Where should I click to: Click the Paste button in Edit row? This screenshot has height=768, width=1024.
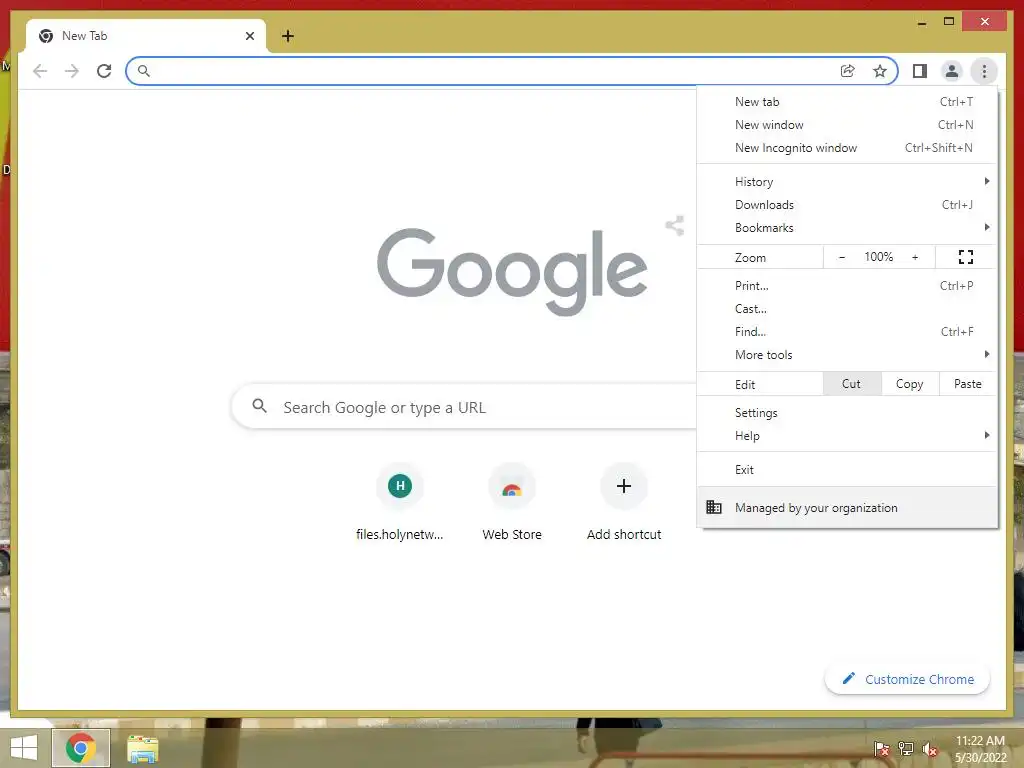[x=968, y=384]
